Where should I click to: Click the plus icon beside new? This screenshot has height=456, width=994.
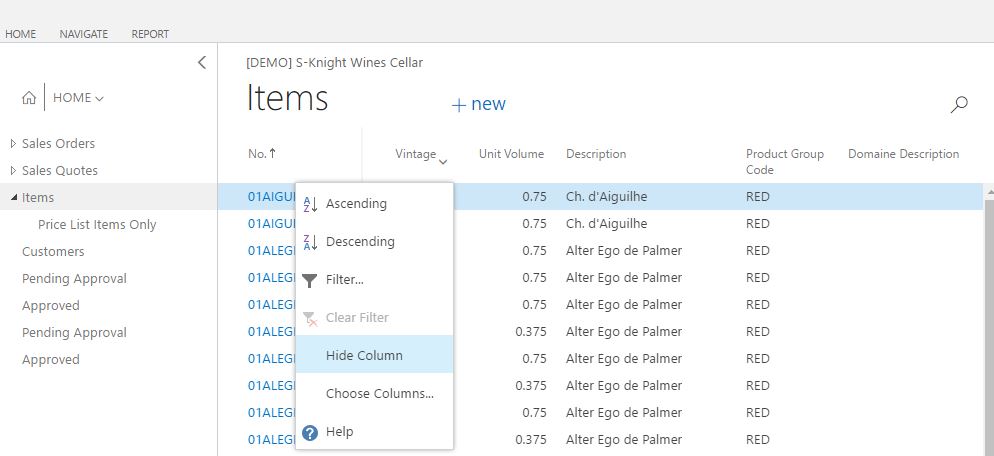(x=459, y=105)
